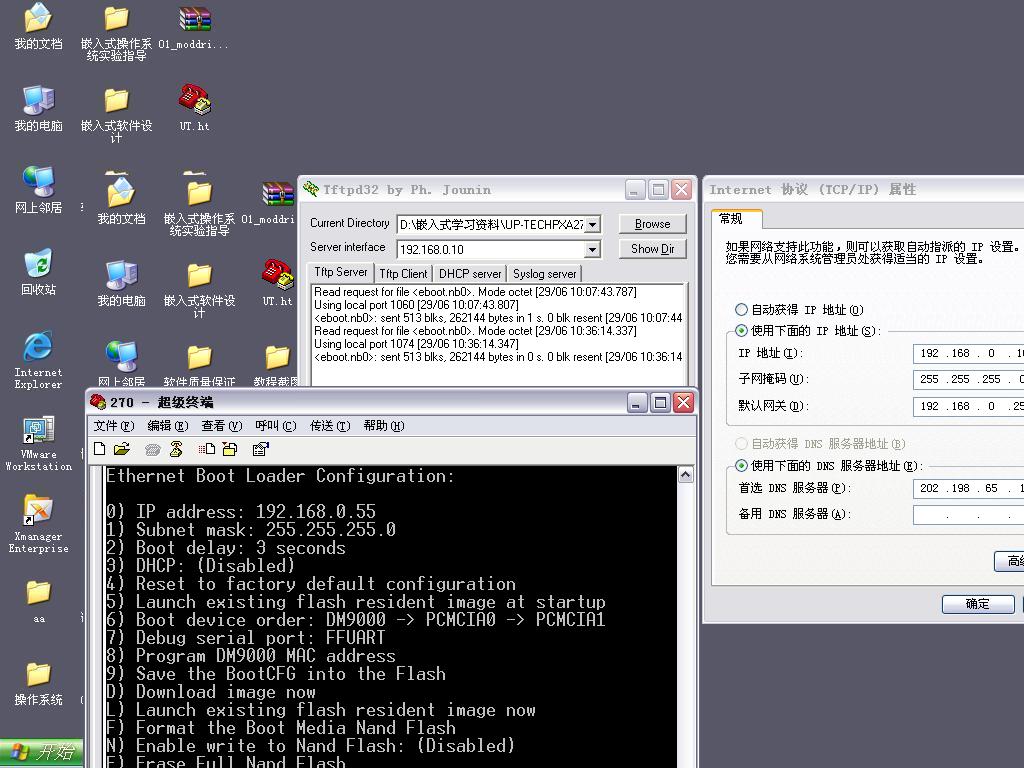Viewport: 1024px width, 768px height.
Task: Click 'Program DM9000 MAC address' terminal line
Action: [251, 656]
